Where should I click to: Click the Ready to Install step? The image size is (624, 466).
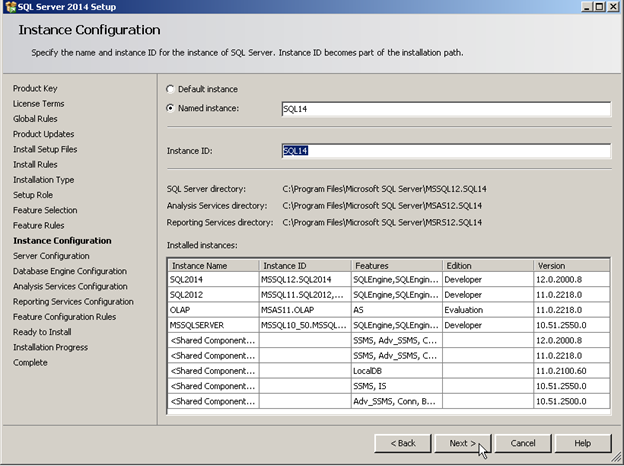click(42, 332)
